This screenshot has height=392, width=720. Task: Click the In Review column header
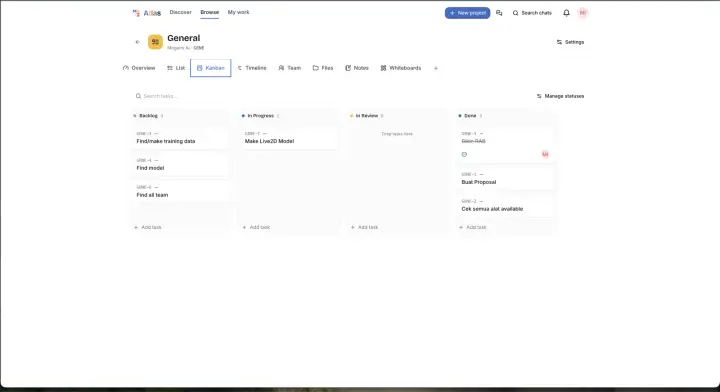367,116
